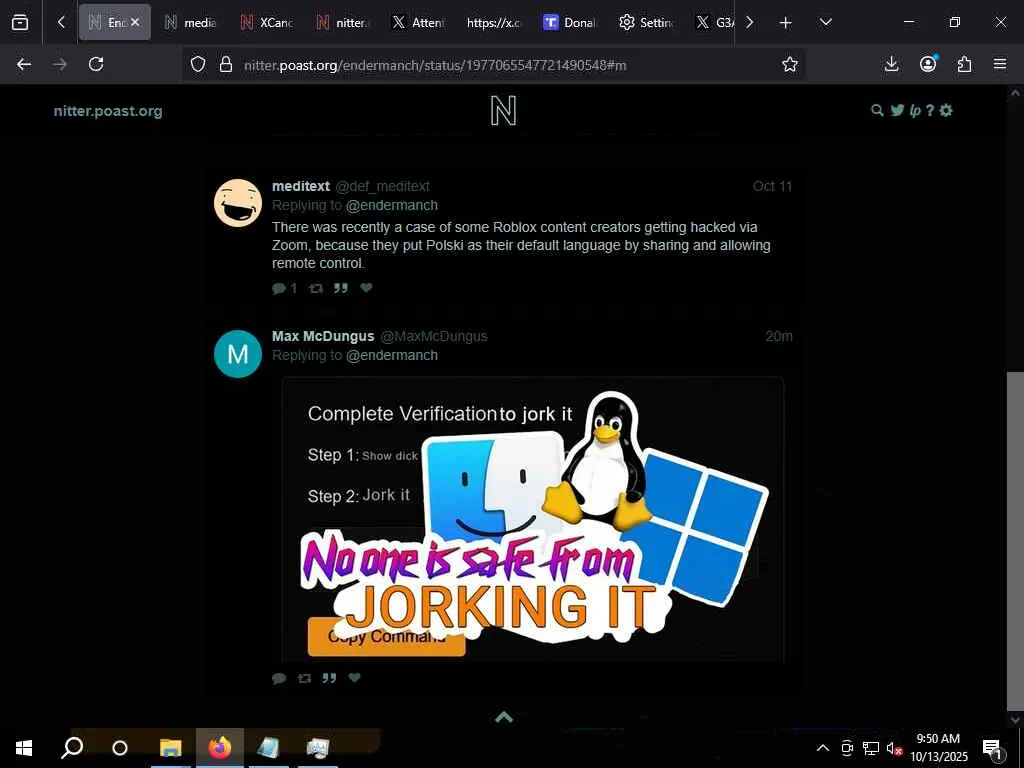Switch to the Donal tab

click(569, 22)
